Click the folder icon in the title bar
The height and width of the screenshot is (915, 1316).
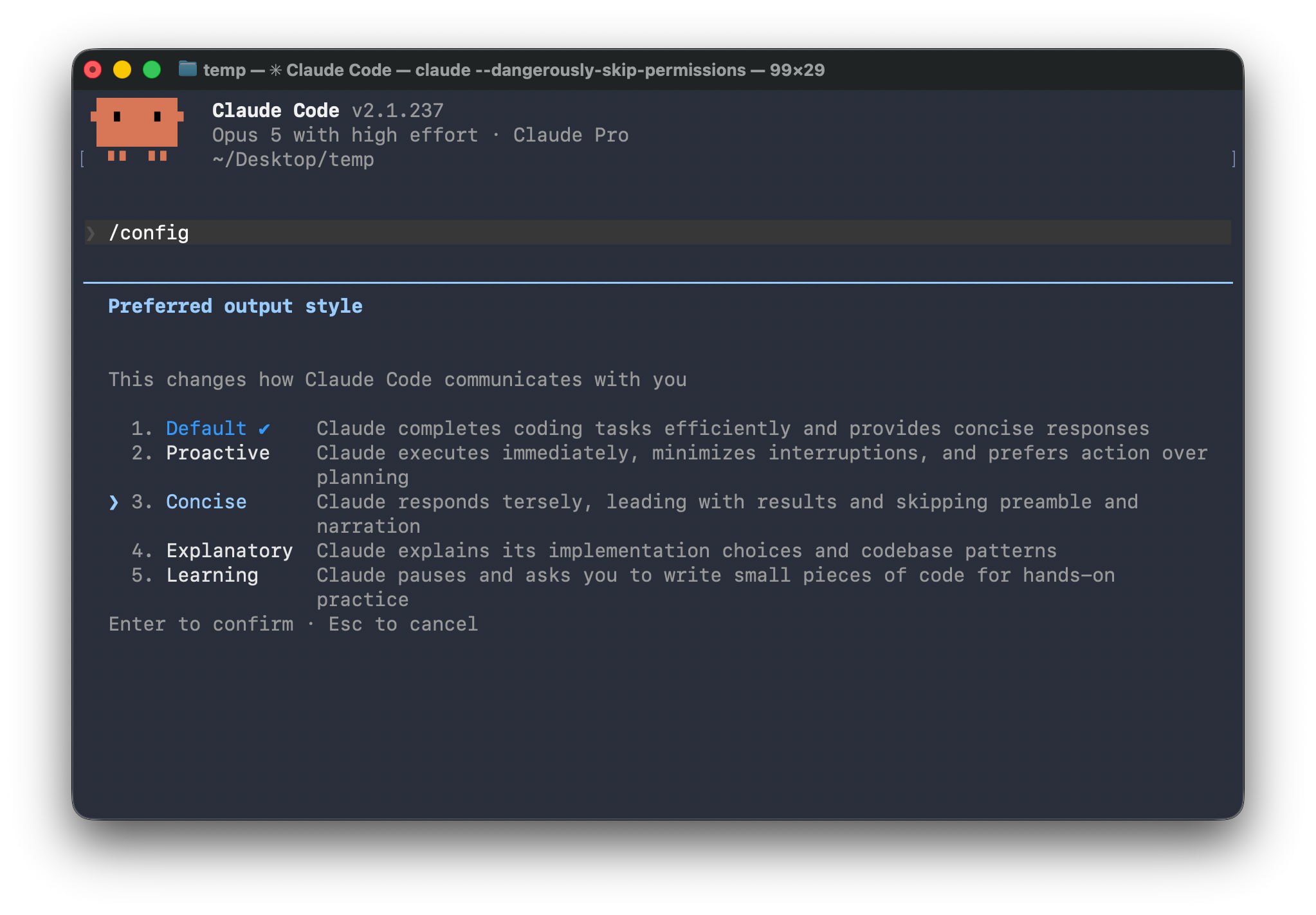[x=187, y=69]
